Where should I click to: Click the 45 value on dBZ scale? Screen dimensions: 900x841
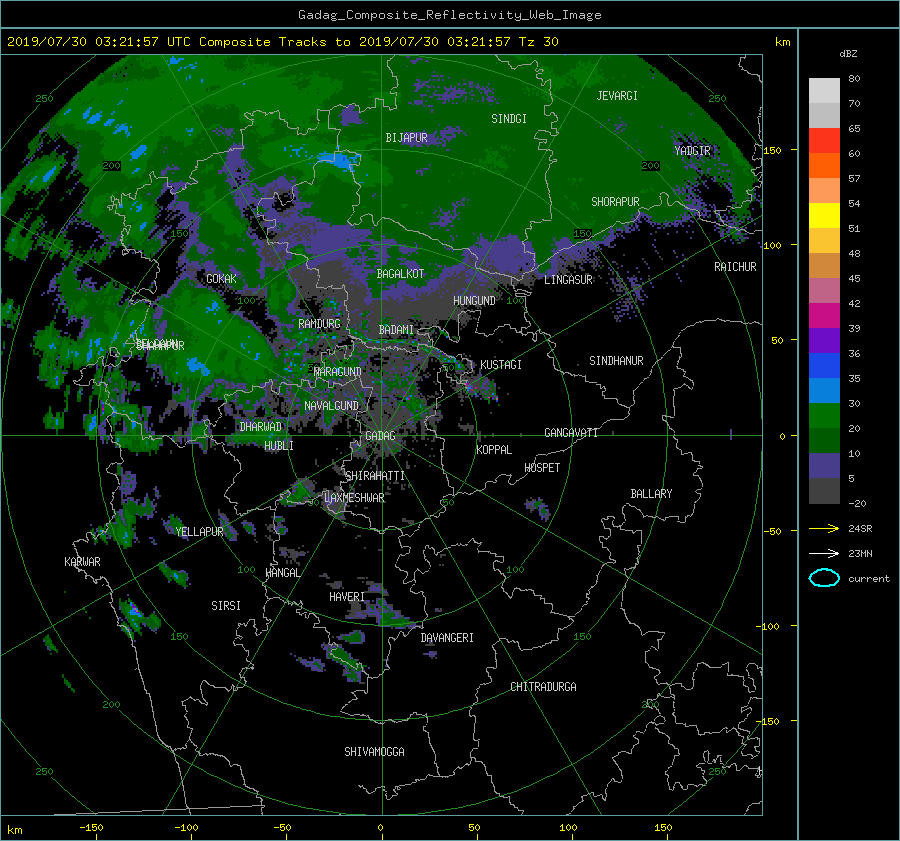coord(854,278)
